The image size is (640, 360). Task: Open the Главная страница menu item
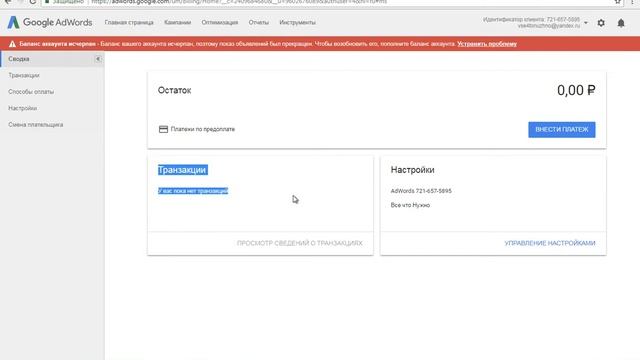pyautogui.click(x=129, y=22)
